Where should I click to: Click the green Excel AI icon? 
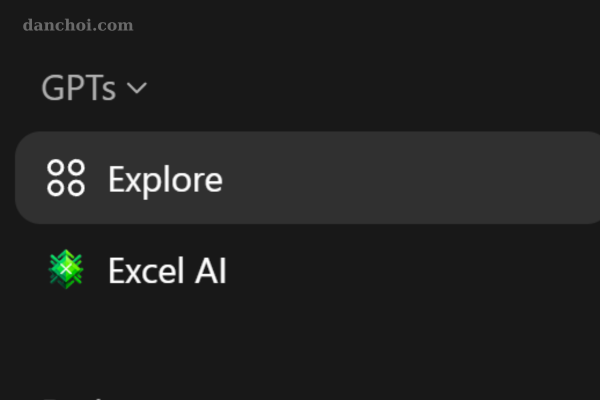pyautogui.click(x=66, y=270)
